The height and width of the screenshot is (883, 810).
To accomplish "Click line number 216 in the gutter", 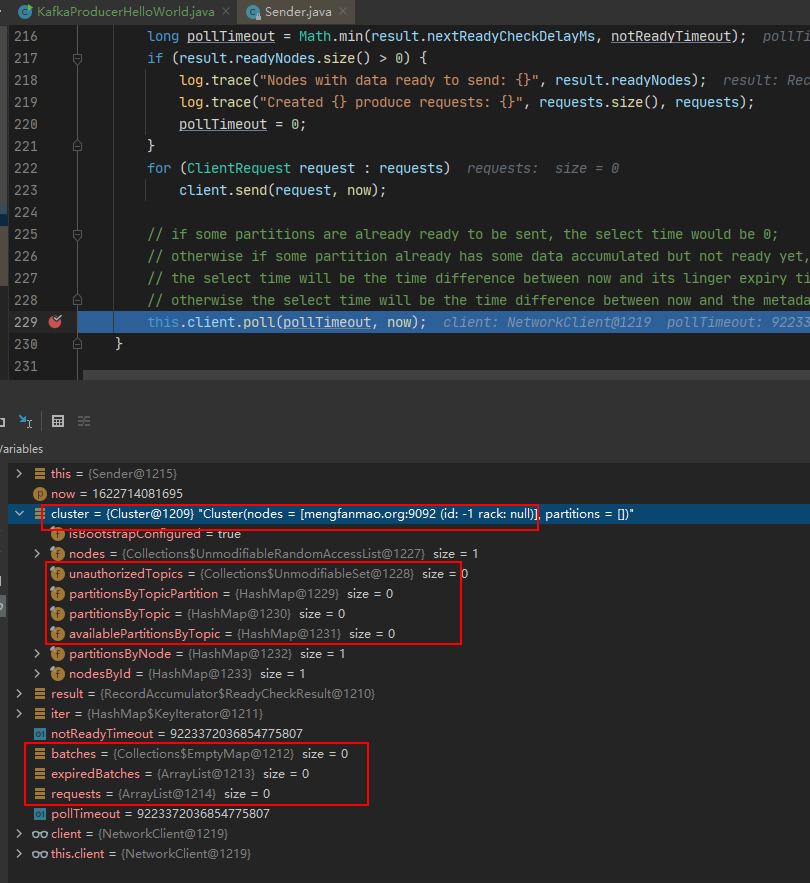I will coord(26,36).
